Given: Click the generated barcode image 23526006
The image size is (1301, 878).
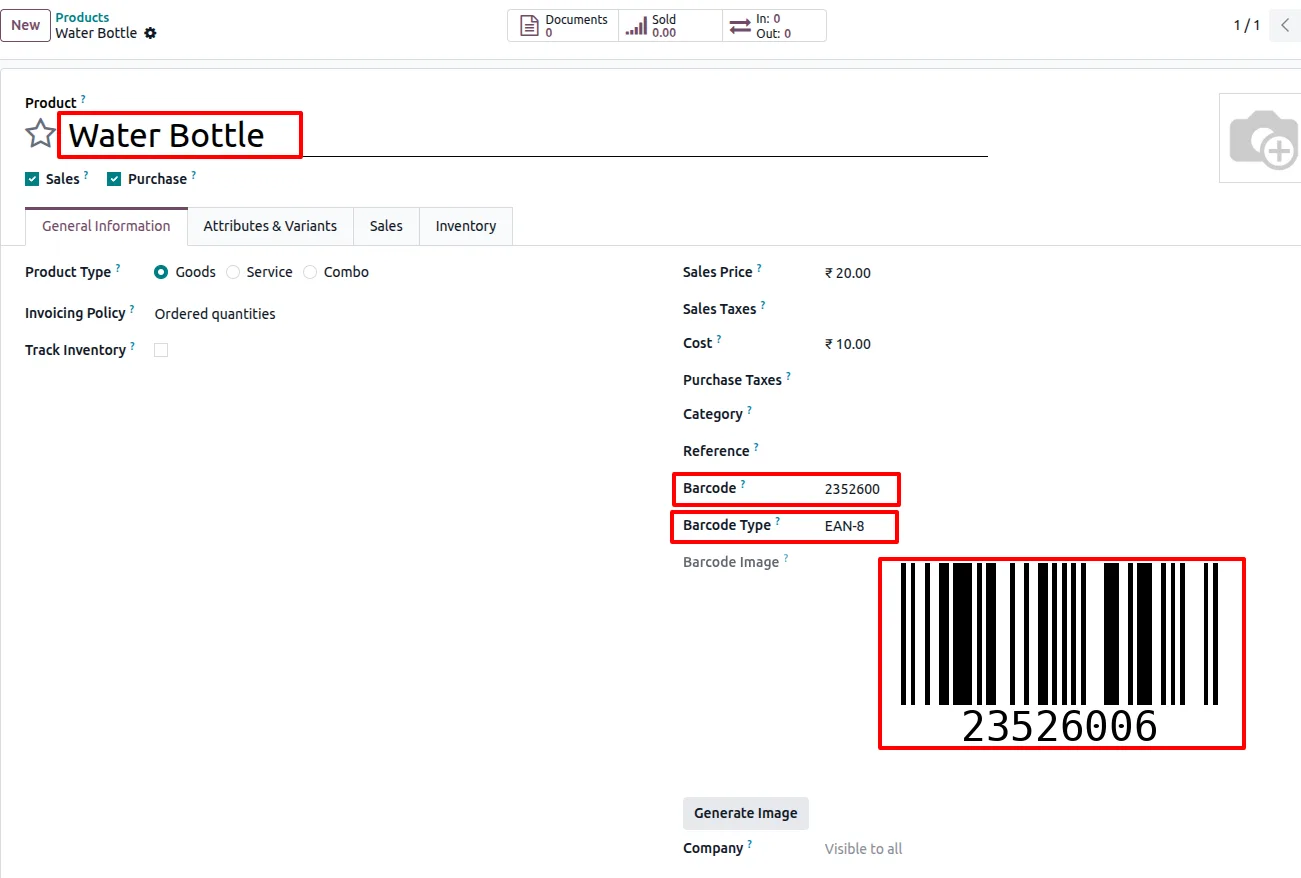Looking at the screenshot, I should coord(1060,653).
